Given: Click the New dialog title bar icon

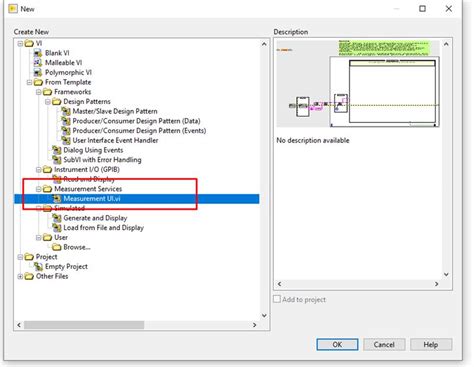Looking at the screenshot, I should point(13,9).
